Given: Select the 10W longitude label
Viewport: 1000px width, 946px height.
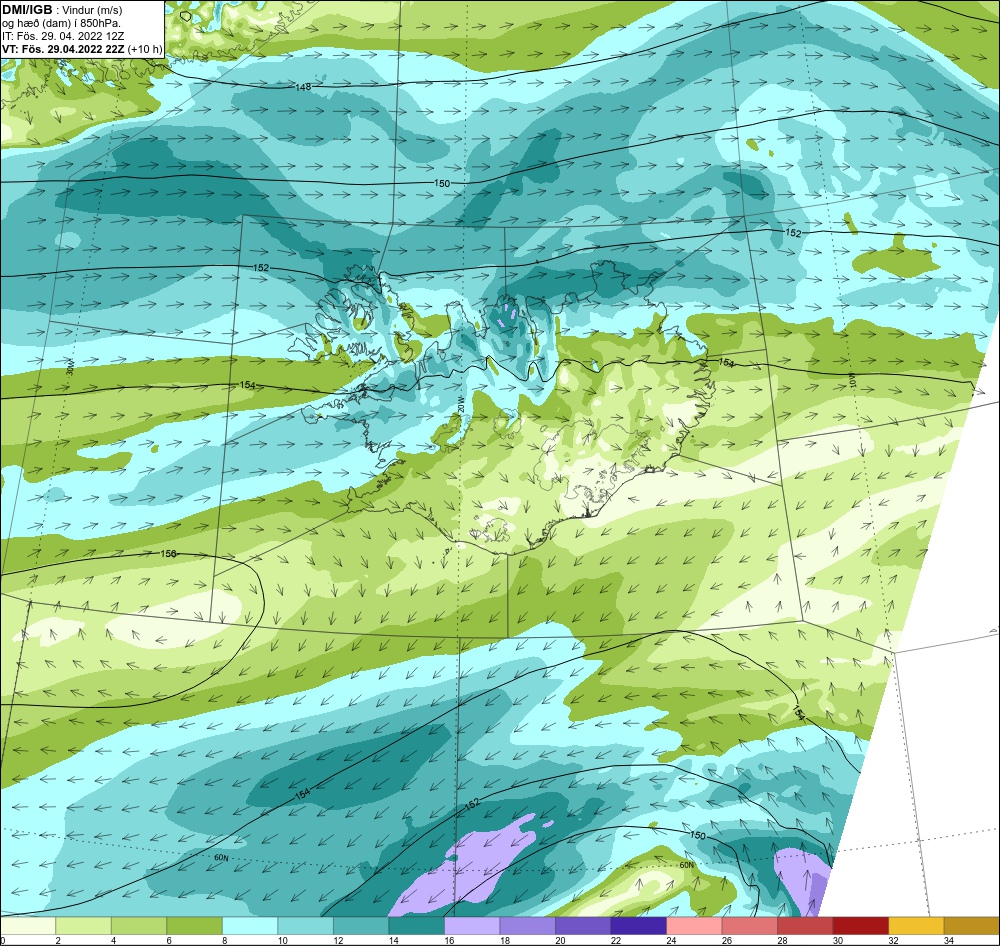Looking at the screenshot, I should coord(851,379).
